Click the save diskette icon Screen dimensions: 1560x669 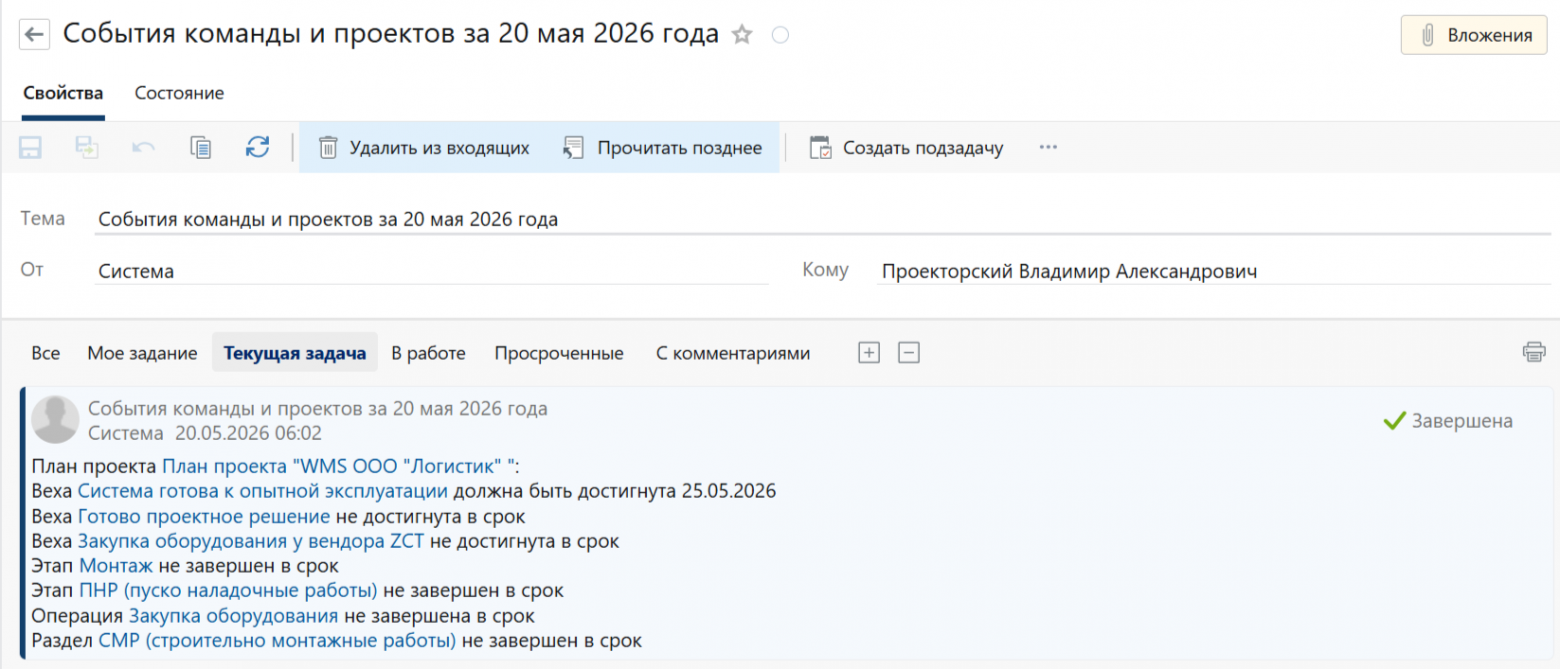[x=31, y=148]
